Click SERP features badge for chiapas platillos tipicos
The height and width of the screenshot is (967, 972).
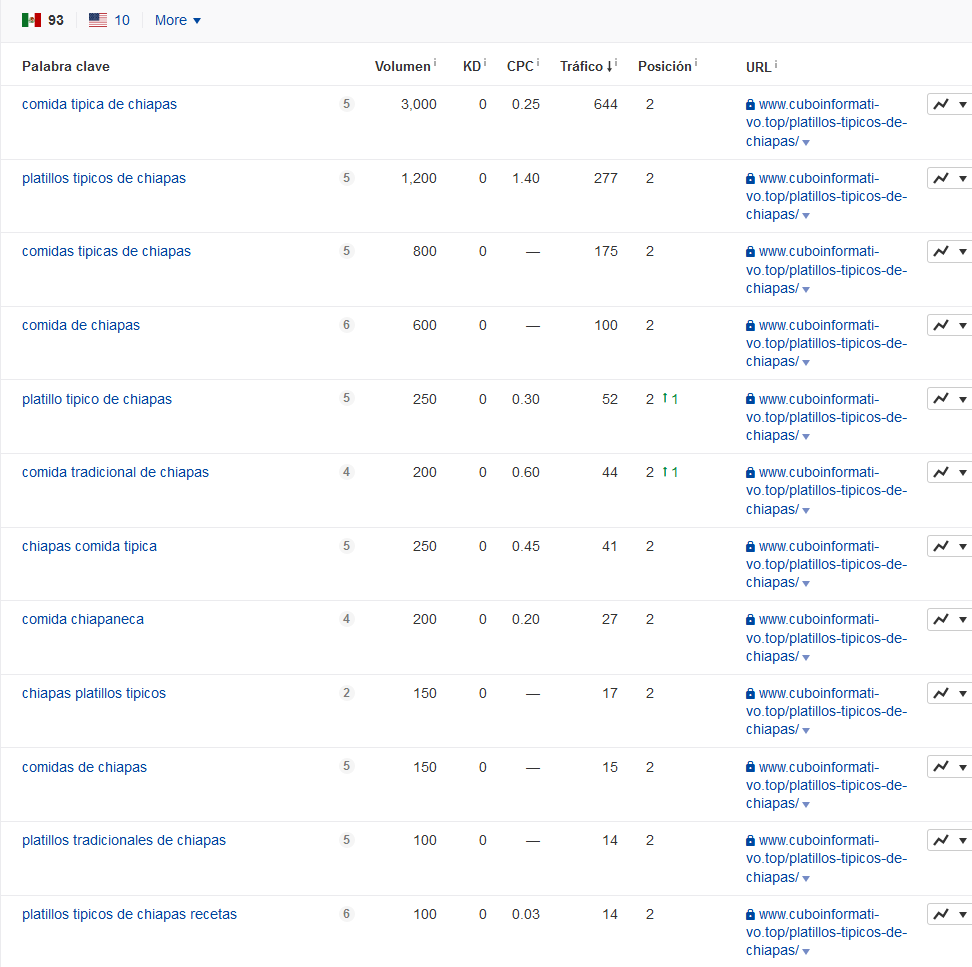tap(347, 693)
